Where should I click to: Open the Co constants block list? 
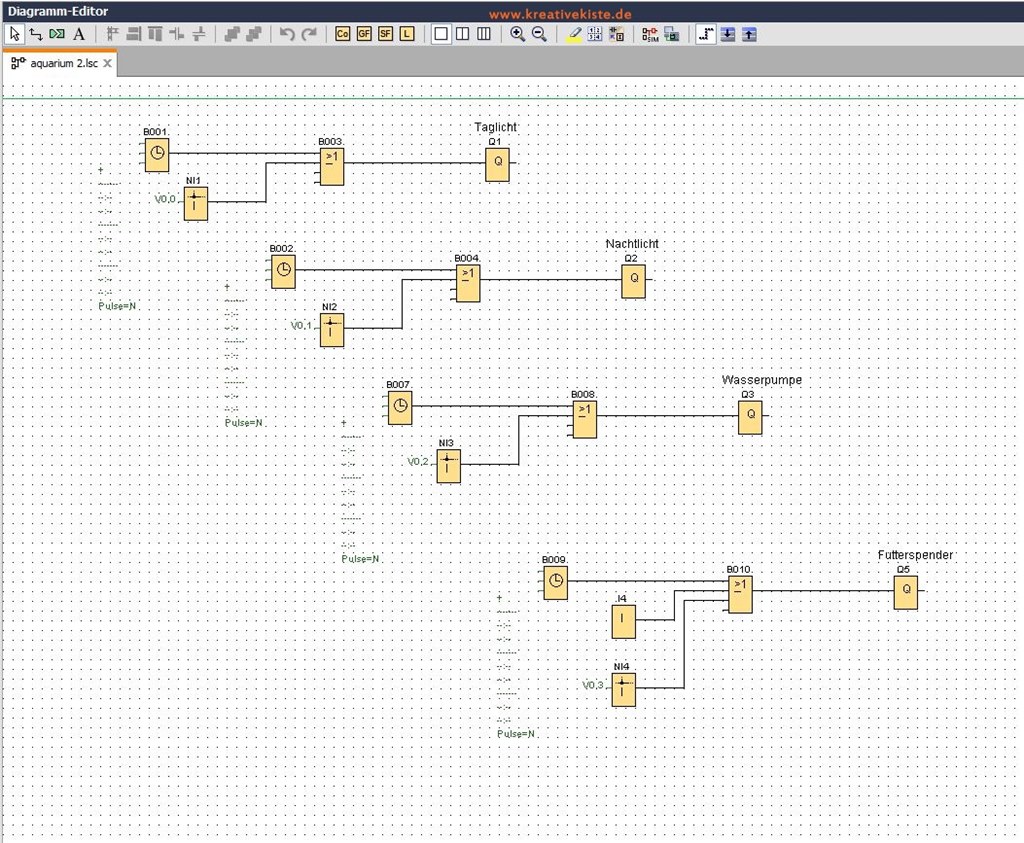[342, 34]
